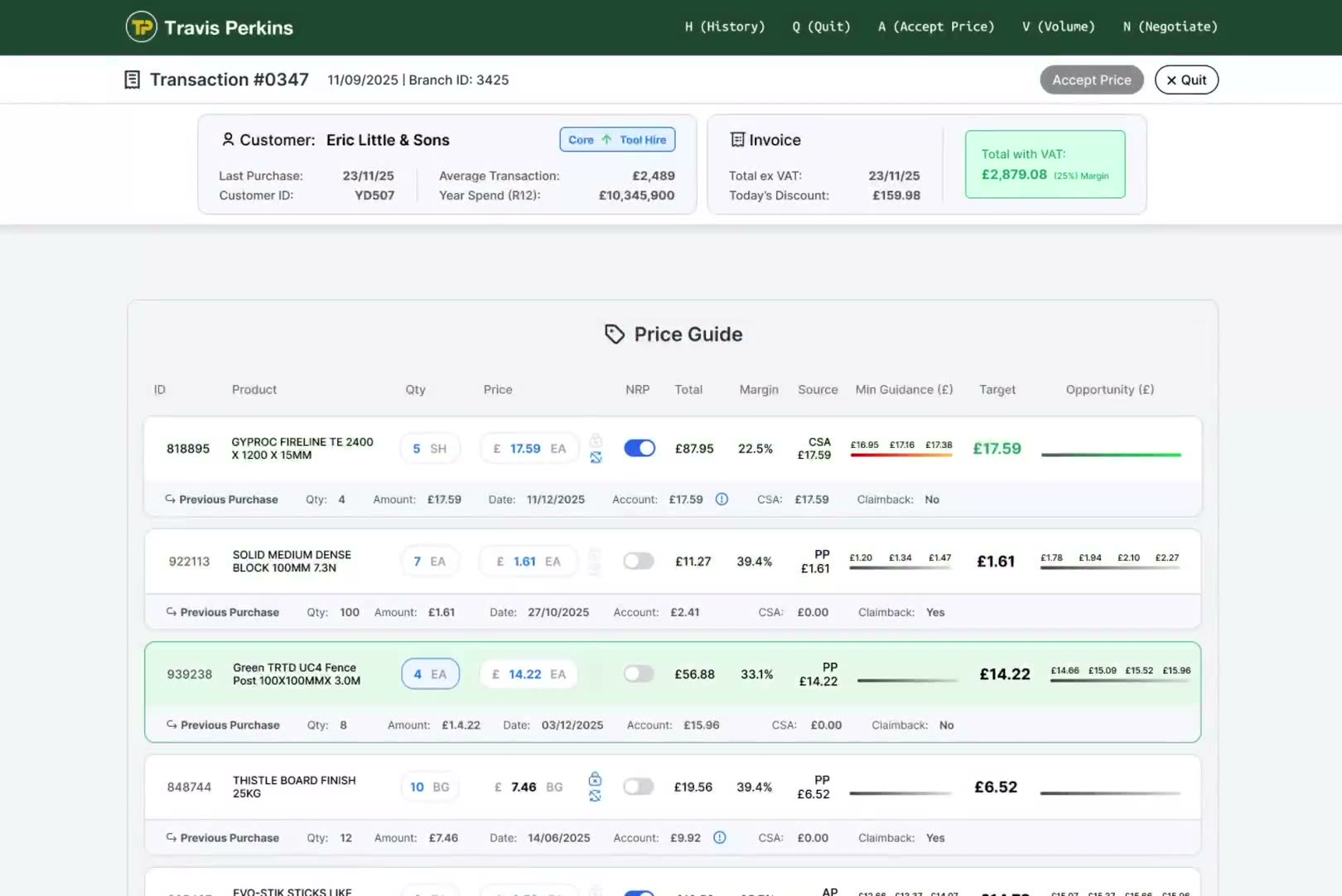Click the Customer ID value YD507
This screenshot has width=1342, height=896.
click(x=374, y=195)
